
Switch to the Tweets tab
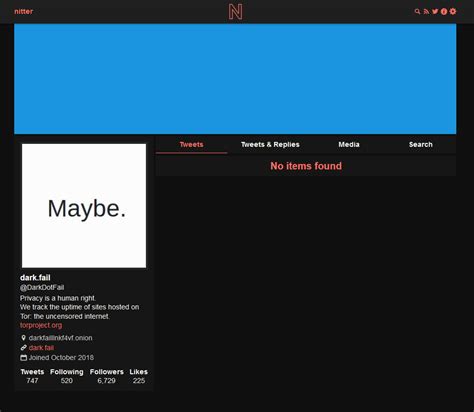click(191, 145)
